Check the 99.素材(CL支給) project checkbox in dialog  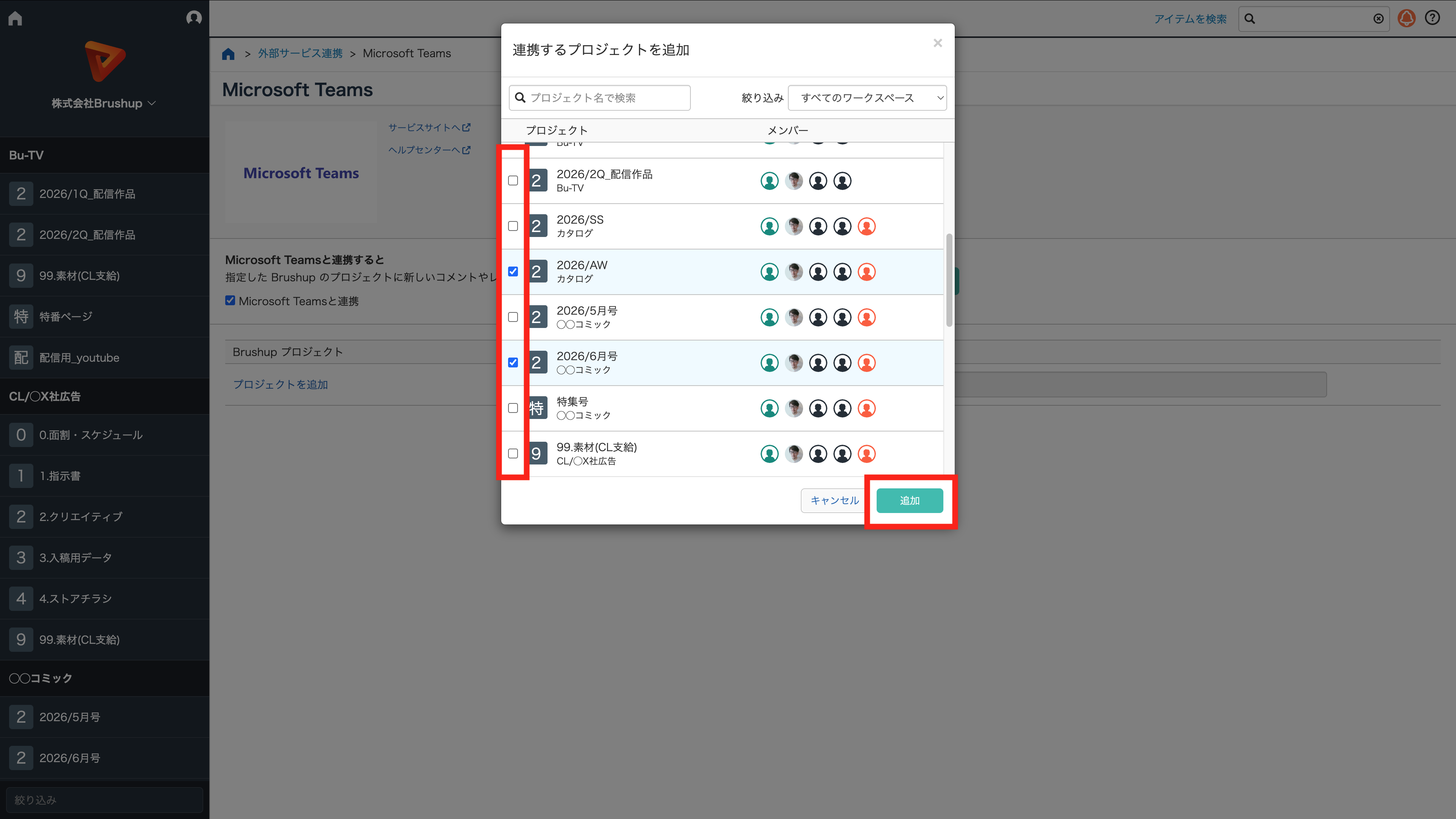click(513, 453)
